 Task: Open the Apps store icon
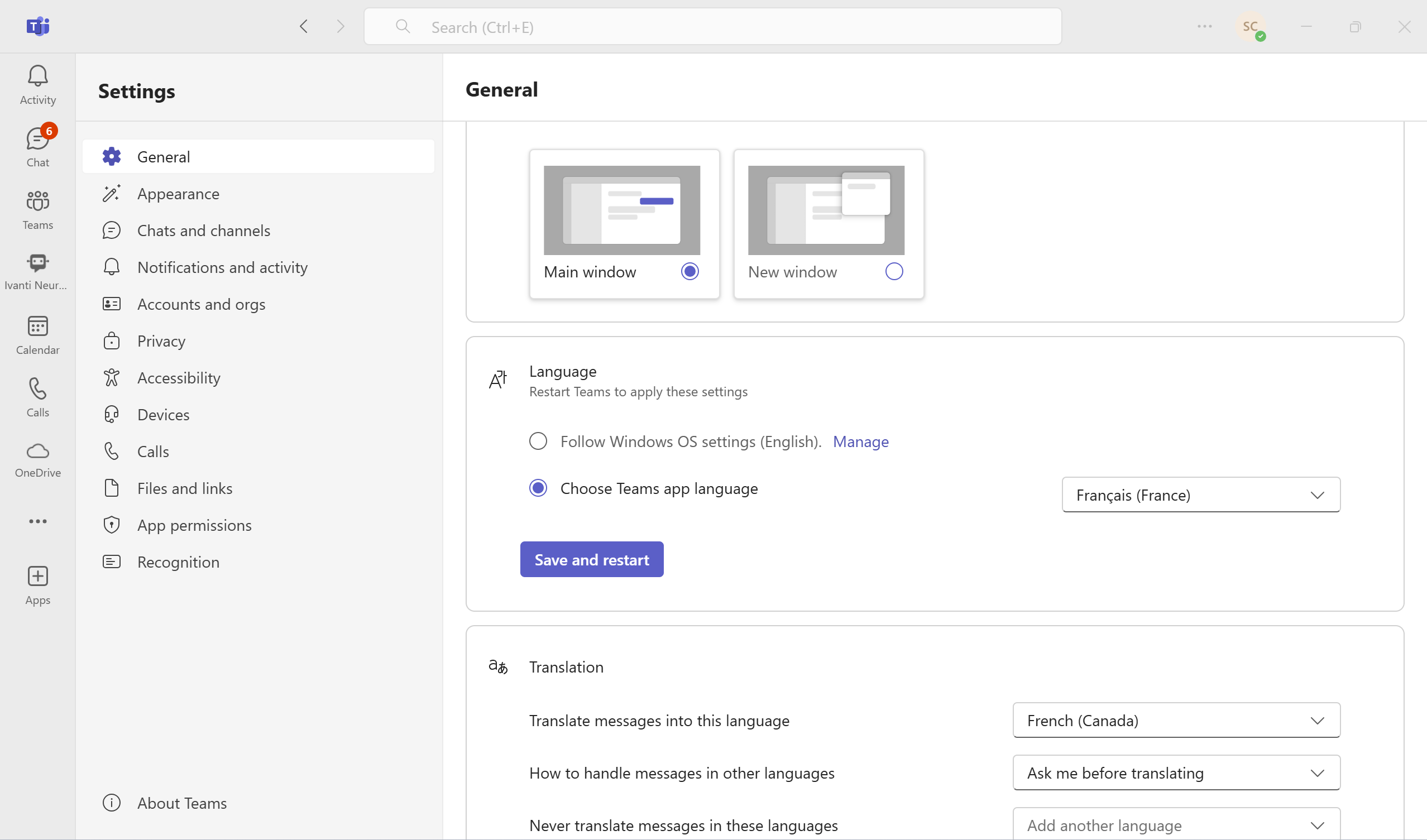click(37, 585)
